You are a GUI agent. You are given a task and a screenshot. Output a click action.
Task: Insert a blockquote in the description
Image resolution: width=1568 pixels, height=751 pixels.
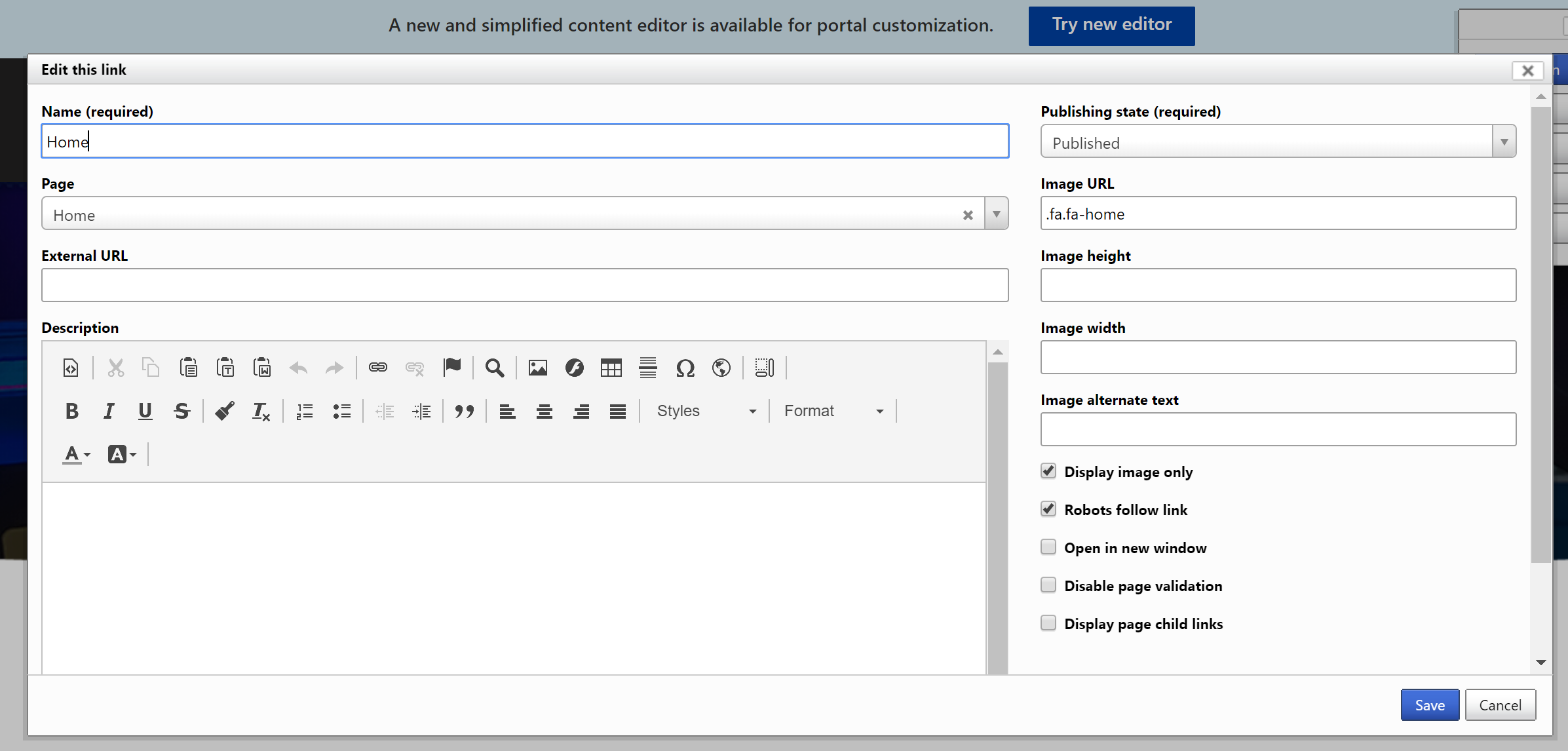pyautogui.click(x=465, y=411)
